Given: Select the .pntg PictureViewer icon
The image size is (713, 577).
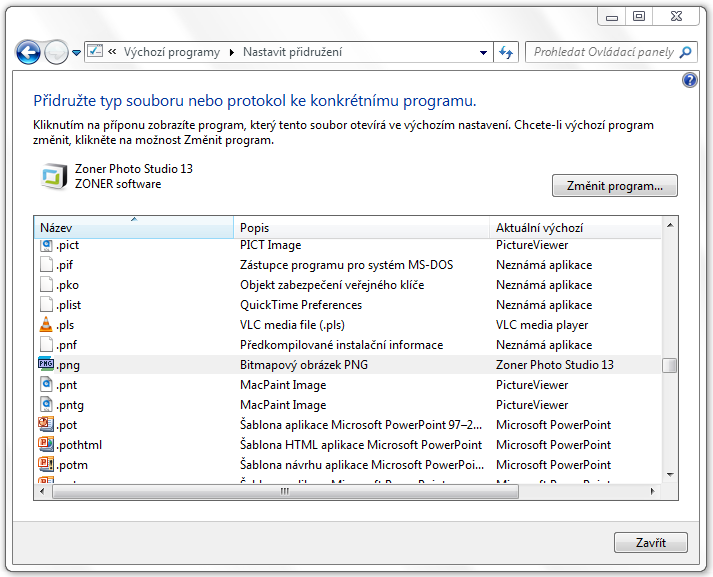Looking at the screenshot, I should pos(46,405).
